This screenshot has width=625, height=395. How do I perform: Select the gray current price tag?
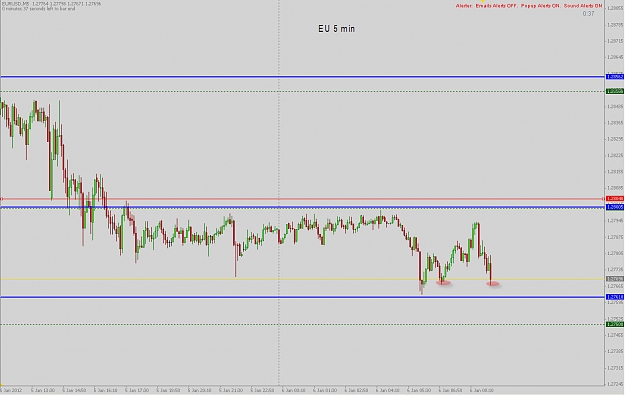click(615, 279)
